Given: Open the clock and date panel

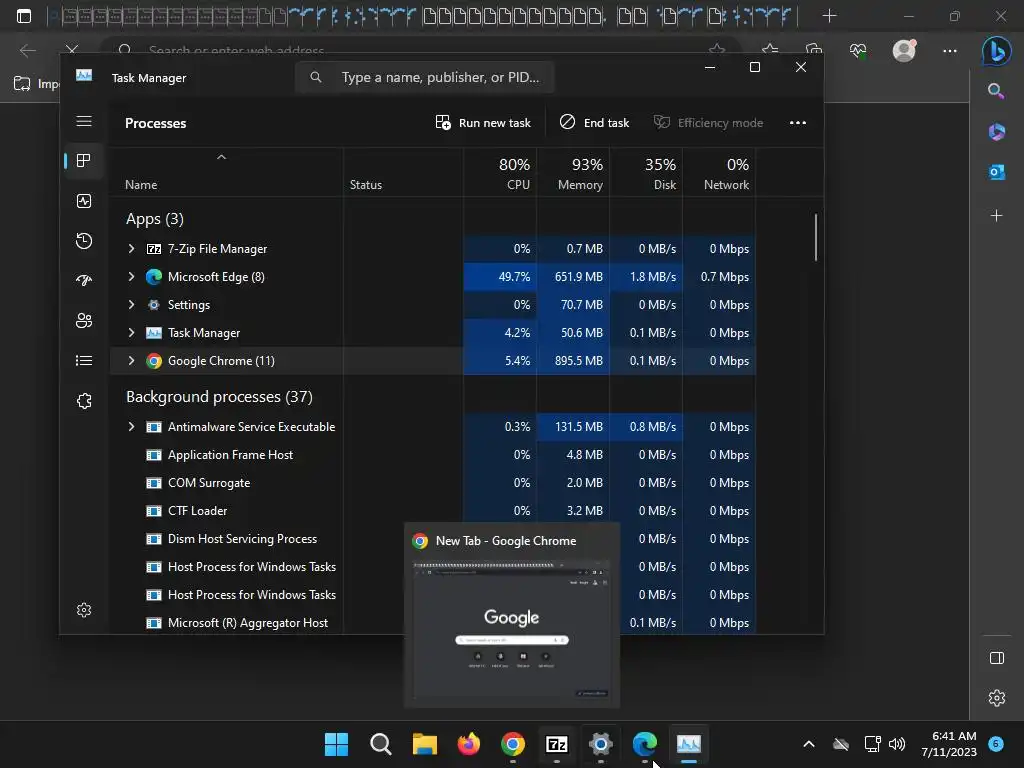Looking at the screenshot, I should (949, 744).
